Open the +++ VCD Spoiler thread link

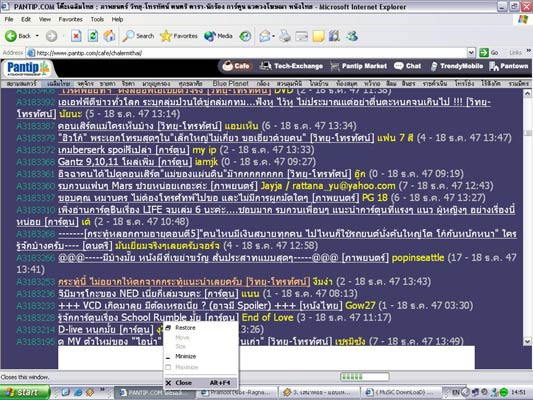tap(200, 306)
